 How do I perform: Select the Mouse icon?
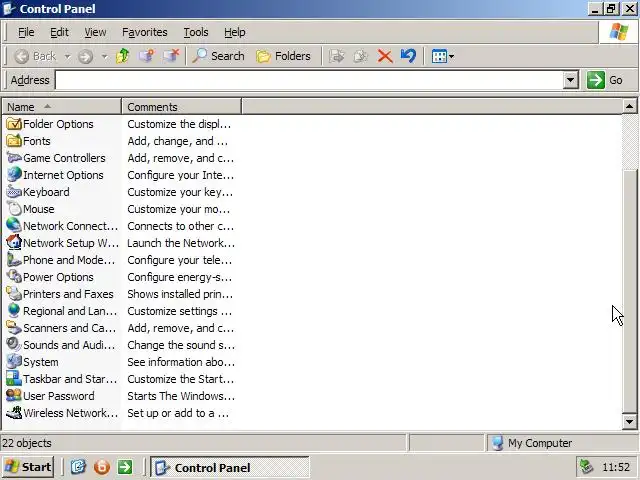click(x=14, y=209)
